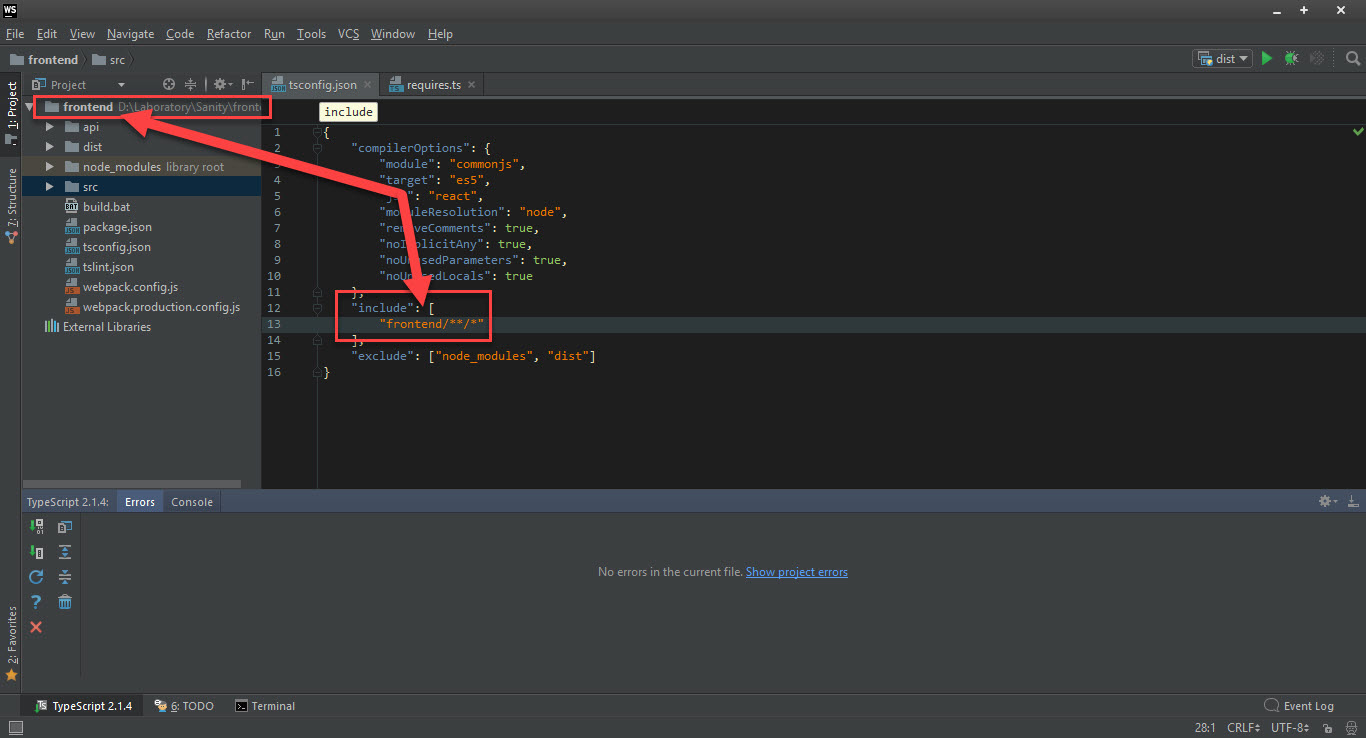Screen dimensions: 1366x738
Task: Expand all errors in TypeScript panel
Action: point(65,552)
